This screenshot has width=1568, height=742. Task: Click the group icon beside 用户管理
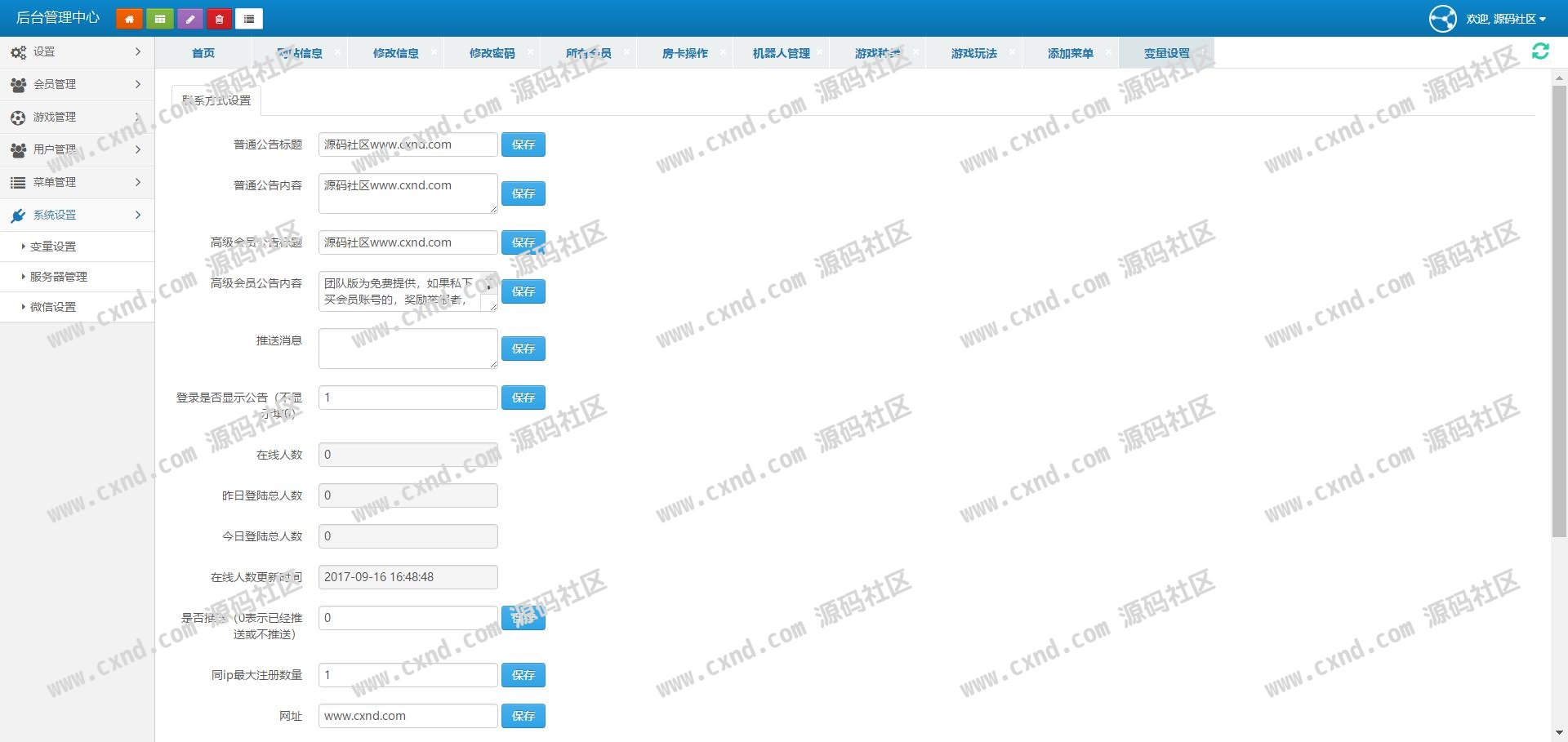tap(18, 150)
